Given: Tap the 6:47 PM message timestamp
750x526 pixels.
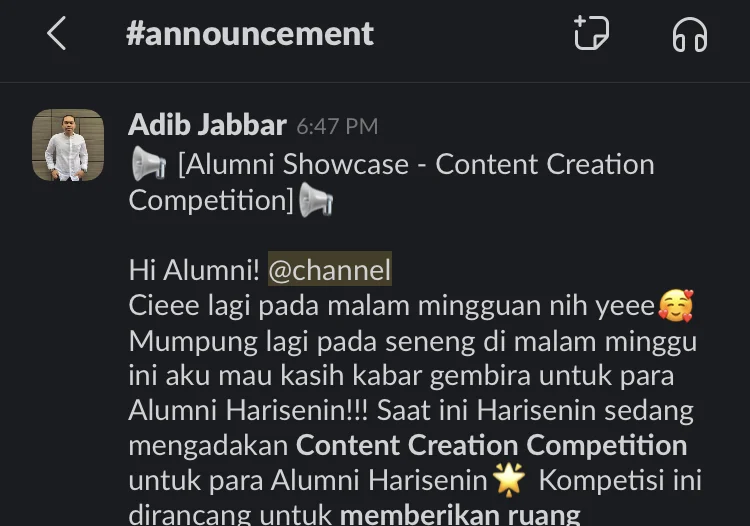Looking at the screenshot, I should coord(337,127).
